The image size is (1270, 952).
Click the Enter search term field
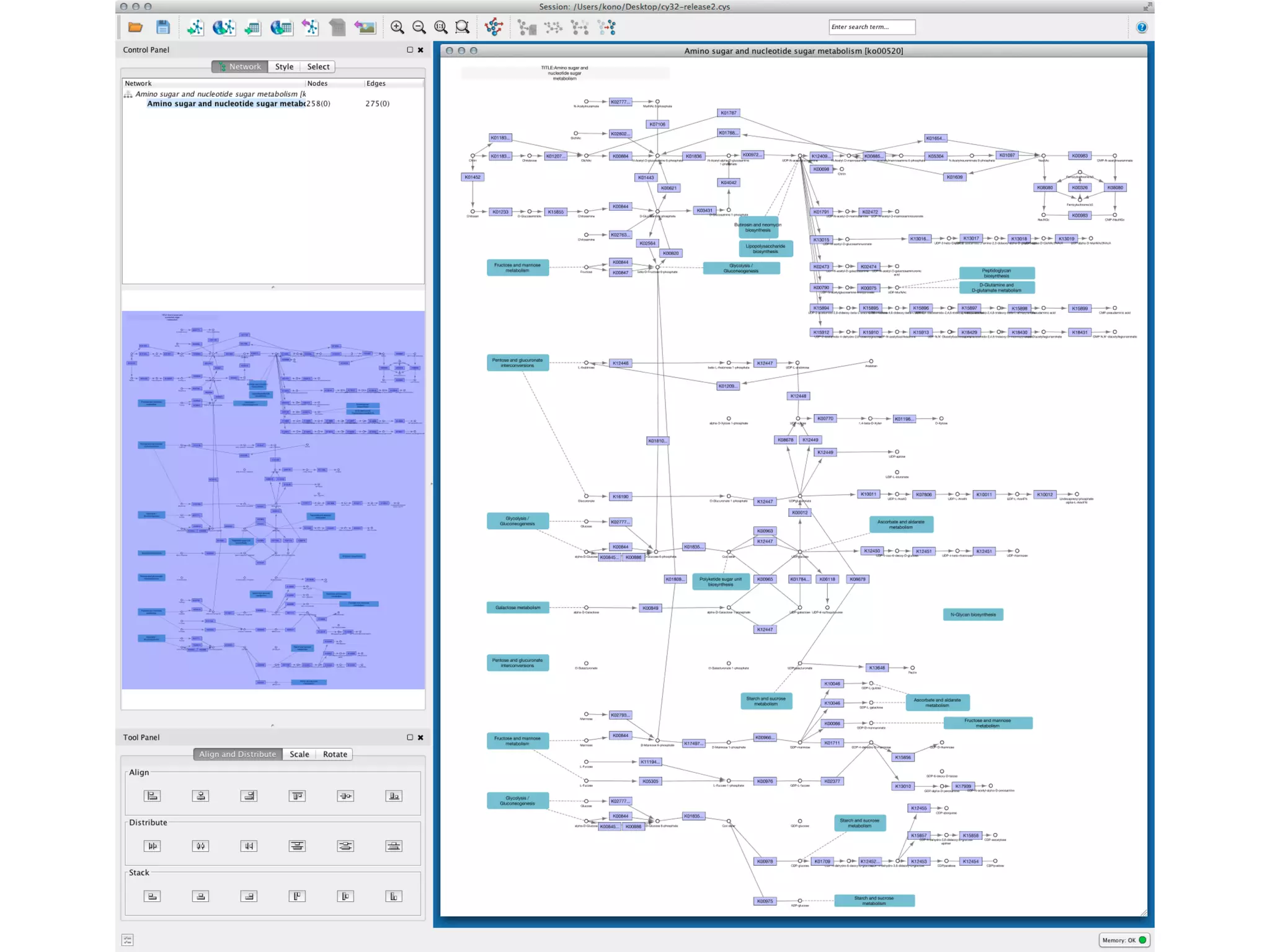871,27
